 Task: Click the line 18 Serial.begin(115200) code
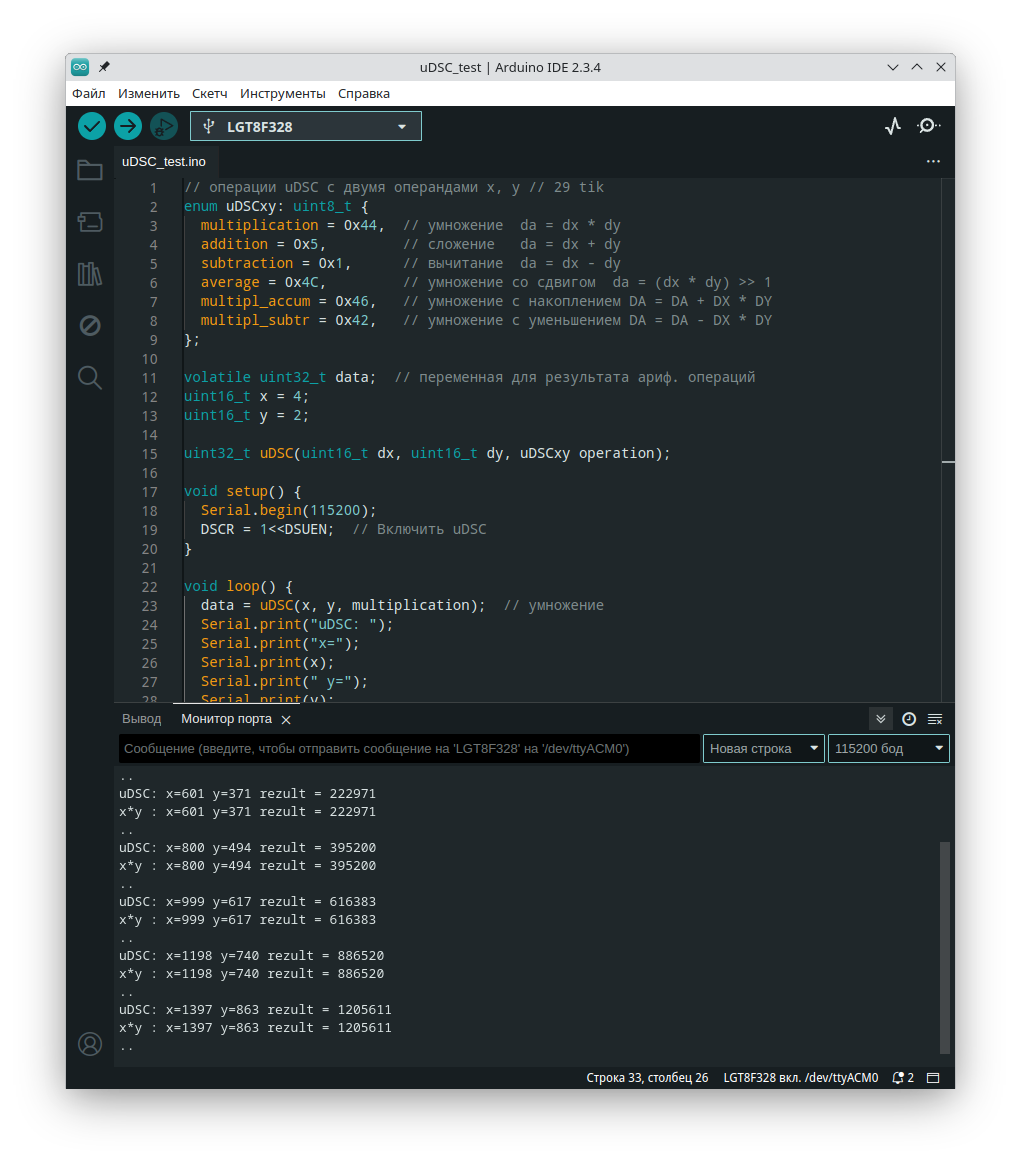point(289,510)
